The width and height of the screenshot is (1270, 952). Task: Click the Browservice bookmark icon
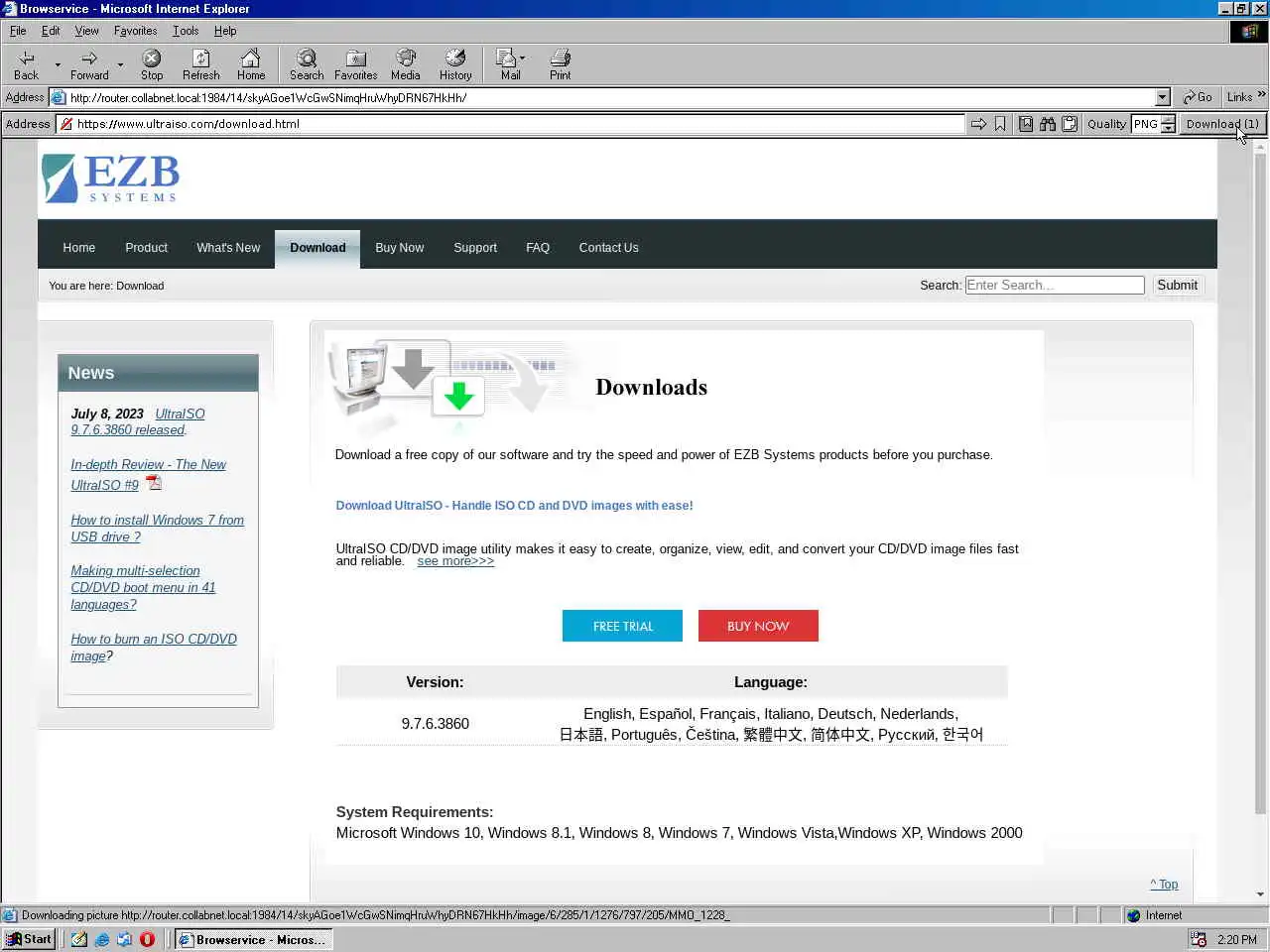[x=1000, y=124]
